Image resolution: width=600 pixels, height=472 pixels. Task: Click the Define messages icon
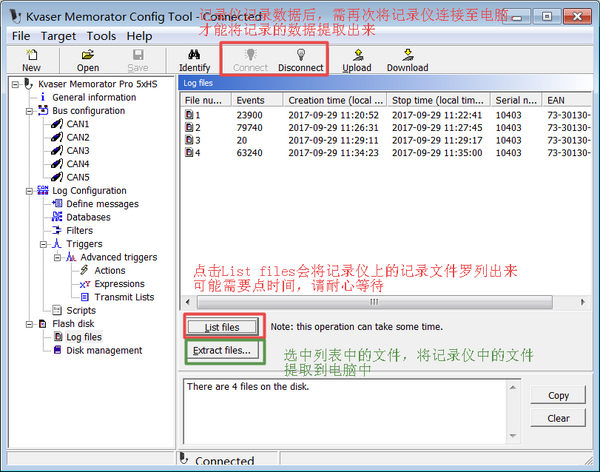(x=57, y=204)
